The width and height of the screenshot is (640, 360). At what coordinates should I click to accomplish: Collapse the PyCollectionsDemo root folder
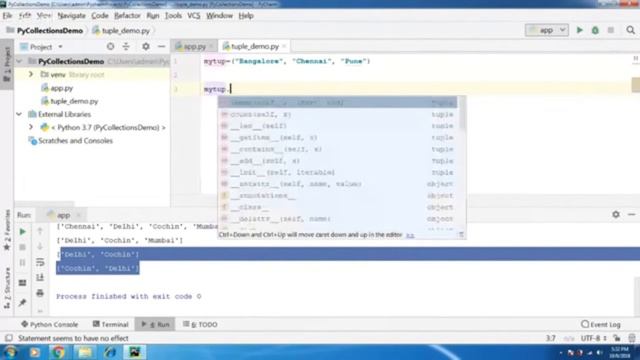pyautogui.click(x=19, y=61)
